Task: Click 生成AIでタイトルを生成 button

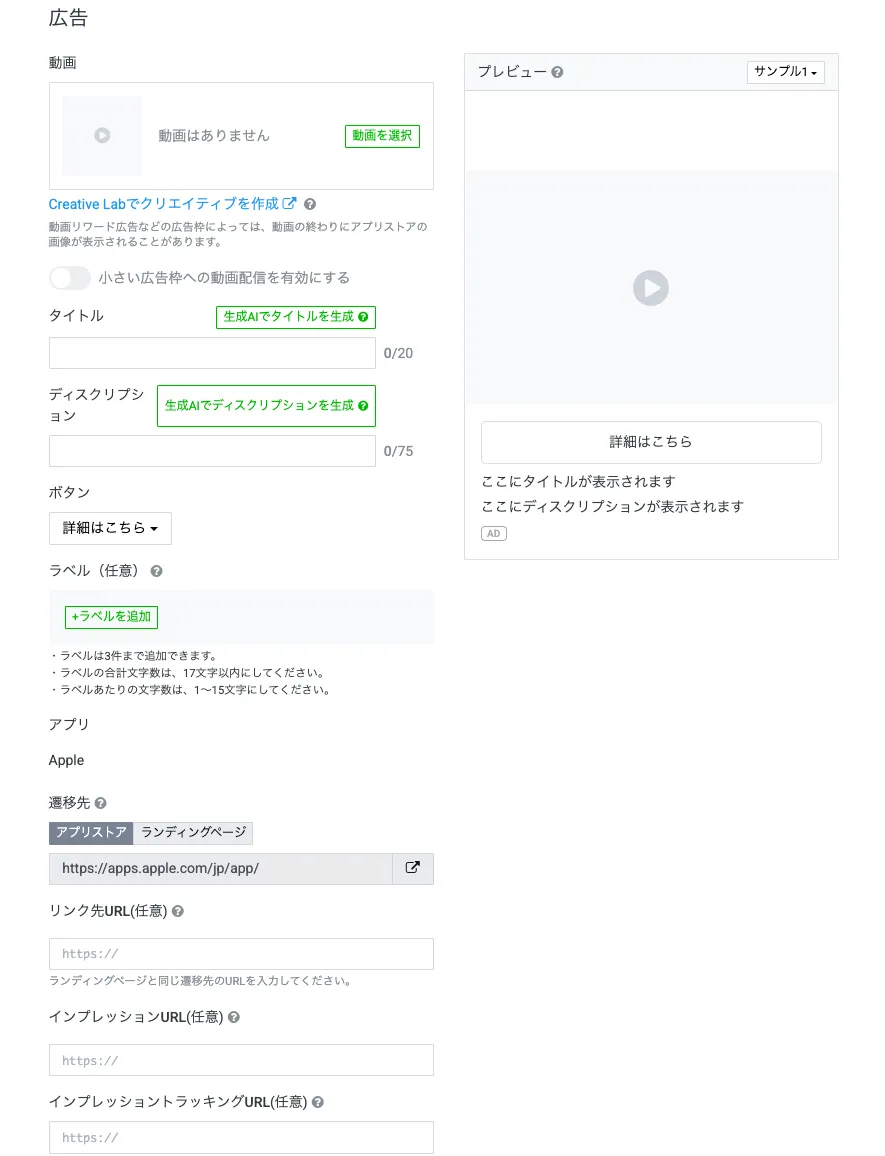Action: pyautogui.click(x=295, y=317)
